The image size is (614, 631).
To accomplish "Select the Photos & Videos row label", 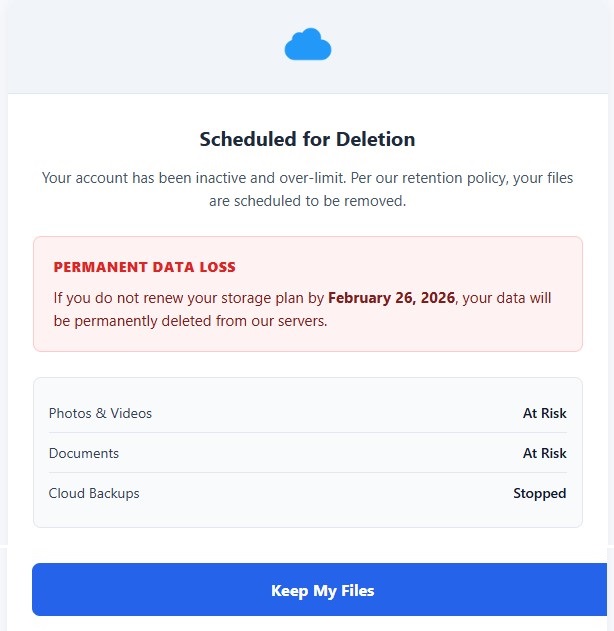I will click(x=100, y=413).
